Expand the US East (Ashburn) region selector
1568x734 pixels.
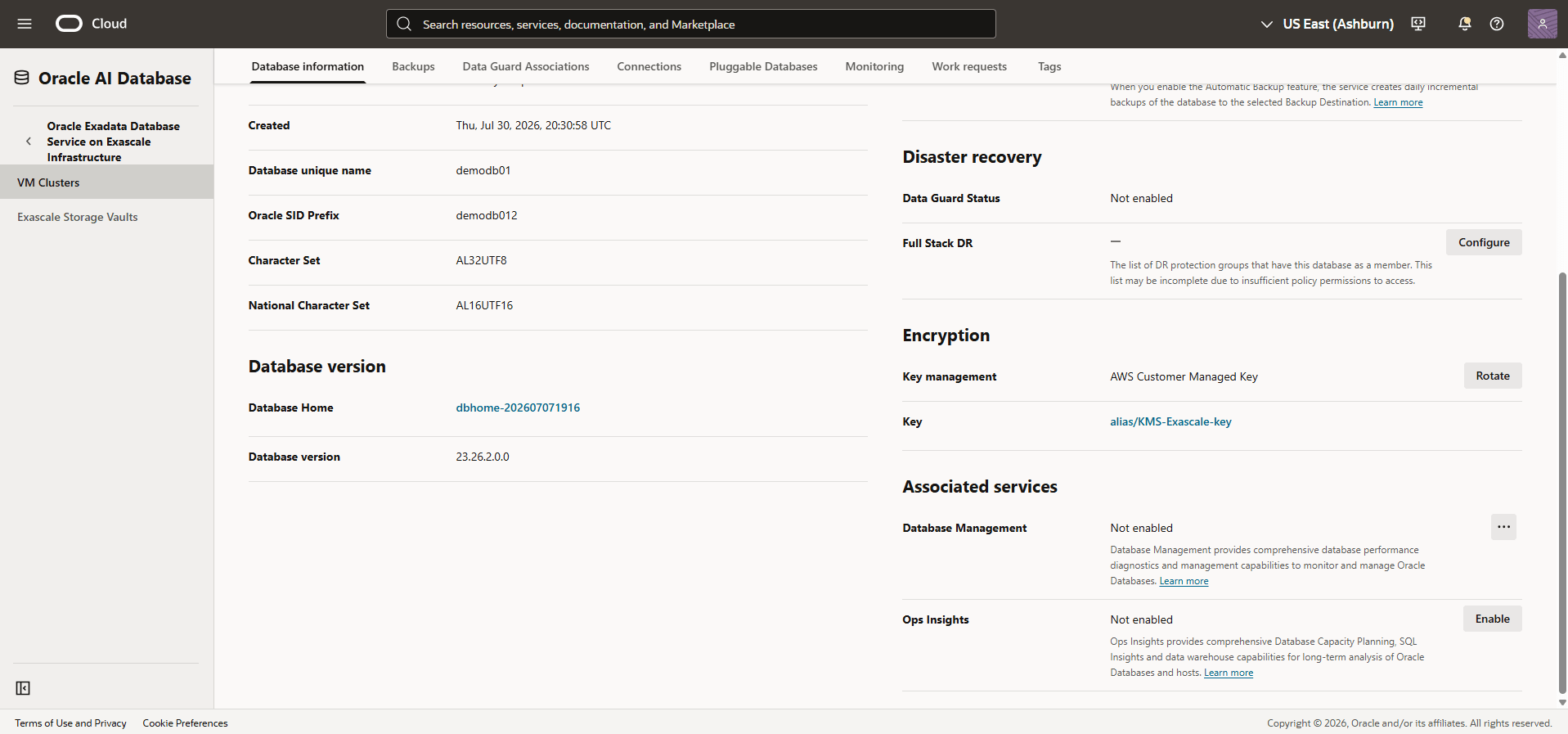pyautogui.click(x=1327, y=24)
